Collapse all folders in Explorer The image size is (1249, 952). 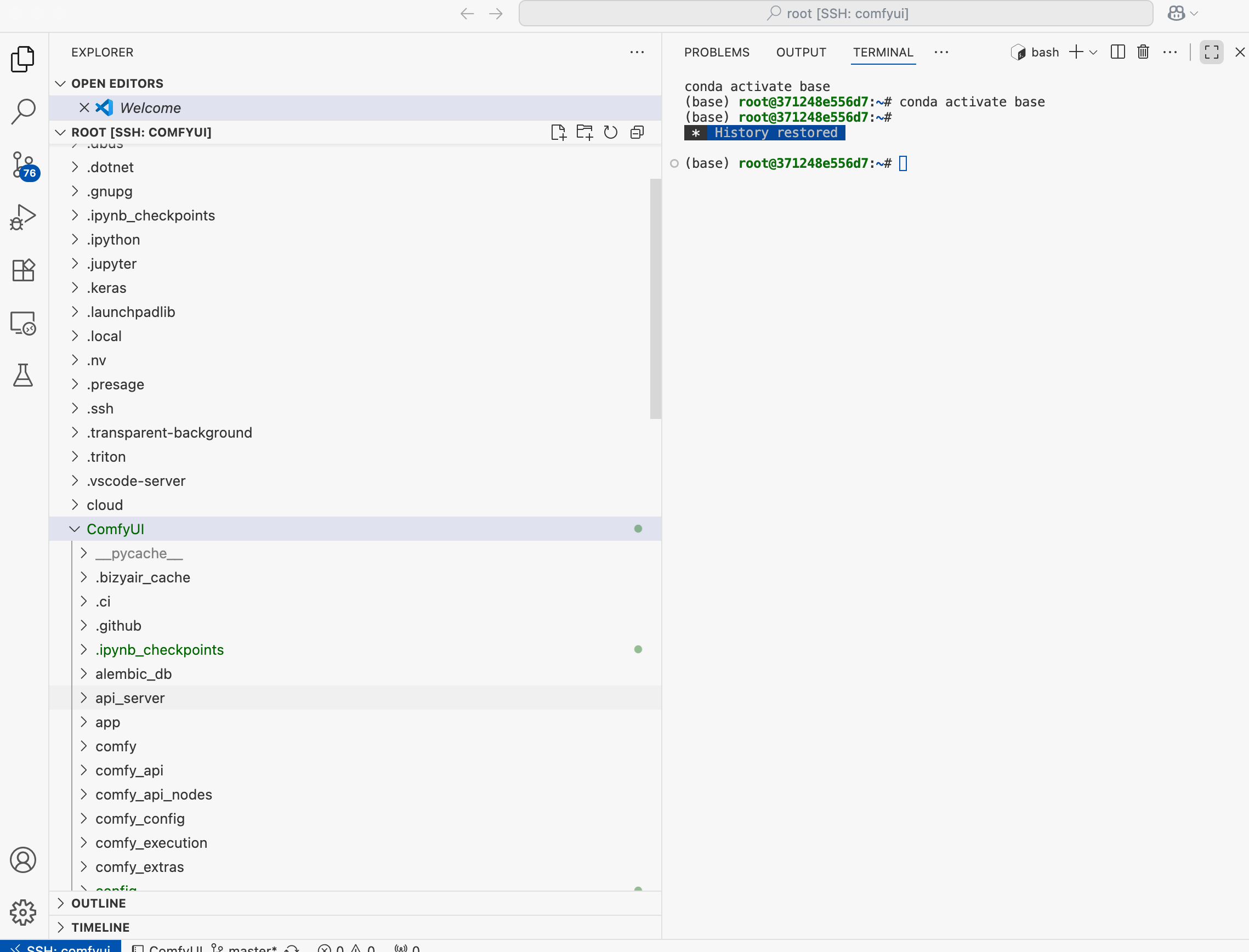click(637, 132)
